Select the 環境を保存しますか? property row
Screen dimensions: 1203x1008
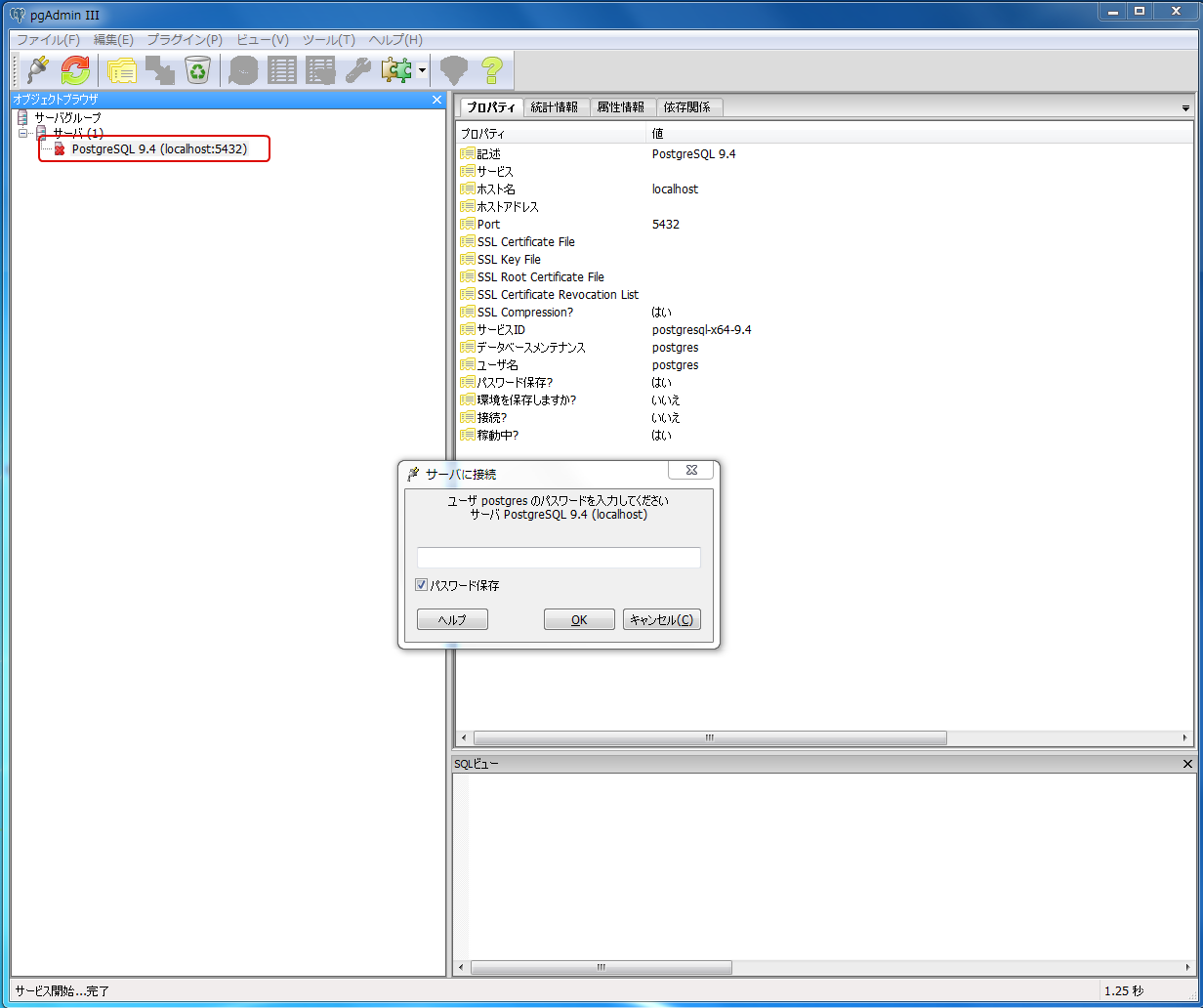[x=824, y=400]
